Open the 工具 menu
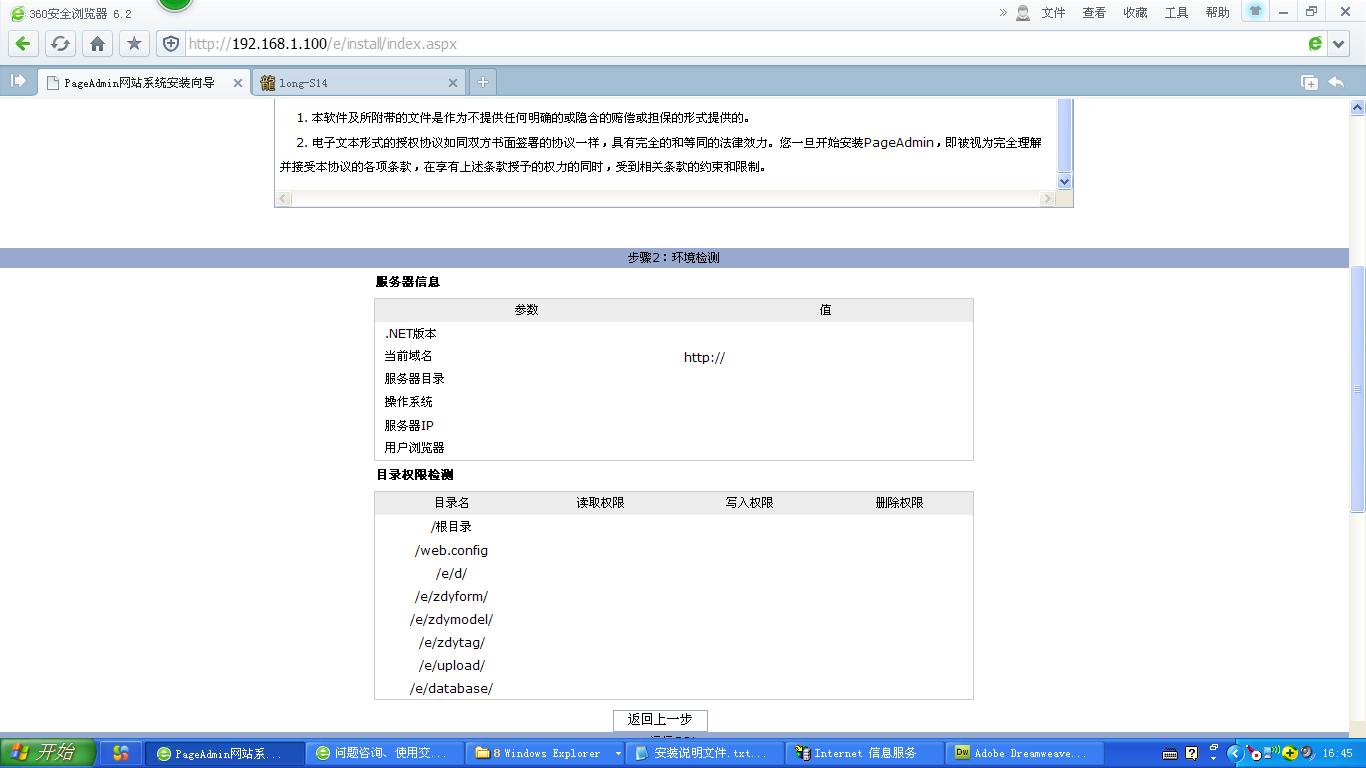Screen dimensions: 1366x768 pos(1176,13)
